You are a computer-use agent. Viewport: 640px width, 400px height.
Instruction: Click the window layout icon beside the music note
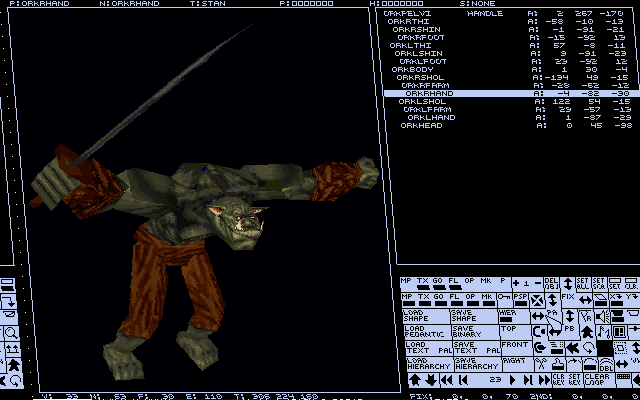click(620, 332)
